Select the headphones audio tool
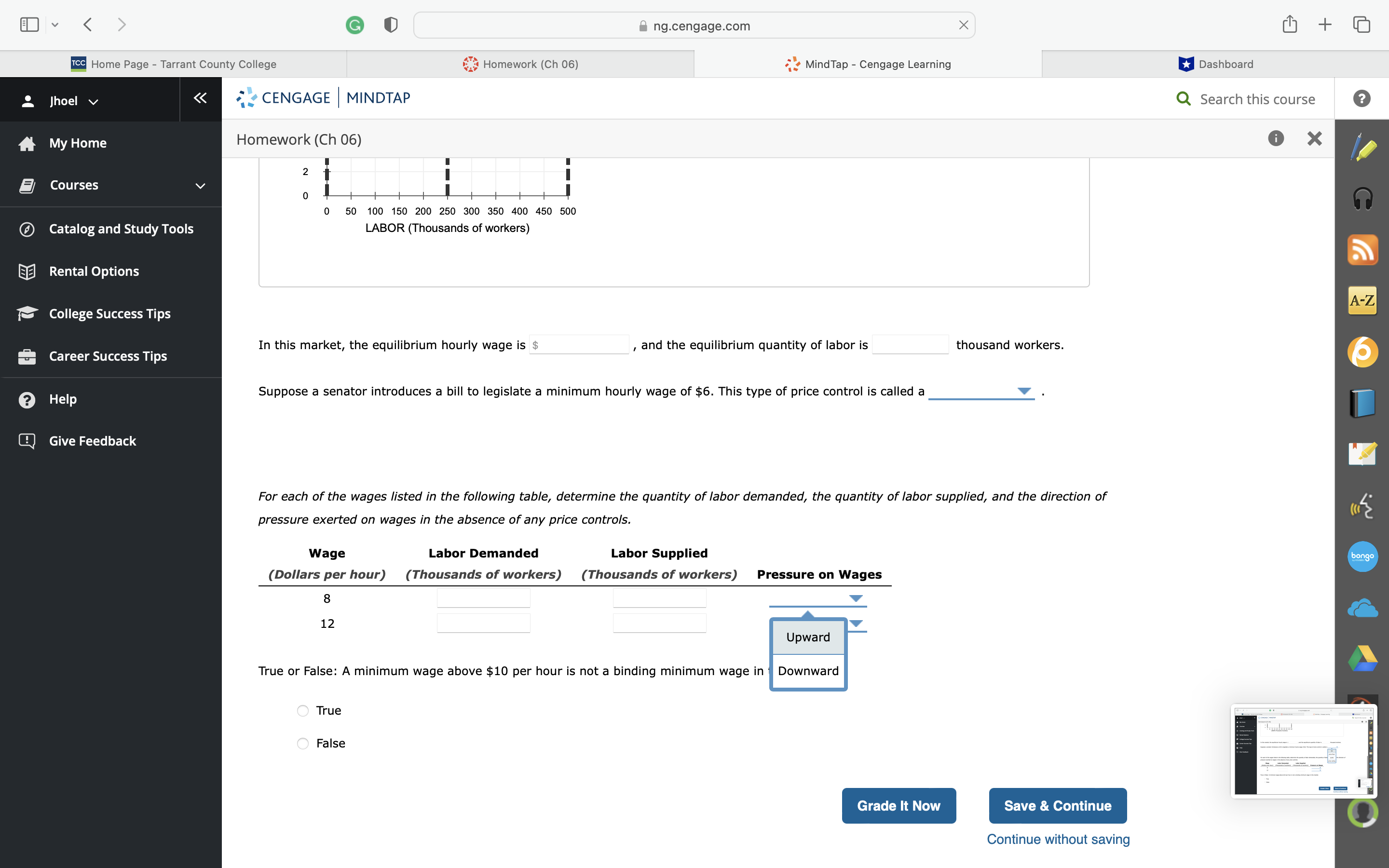This screenshot has height=868, width=1389. pyautogui.click(x=1363, y=198)
